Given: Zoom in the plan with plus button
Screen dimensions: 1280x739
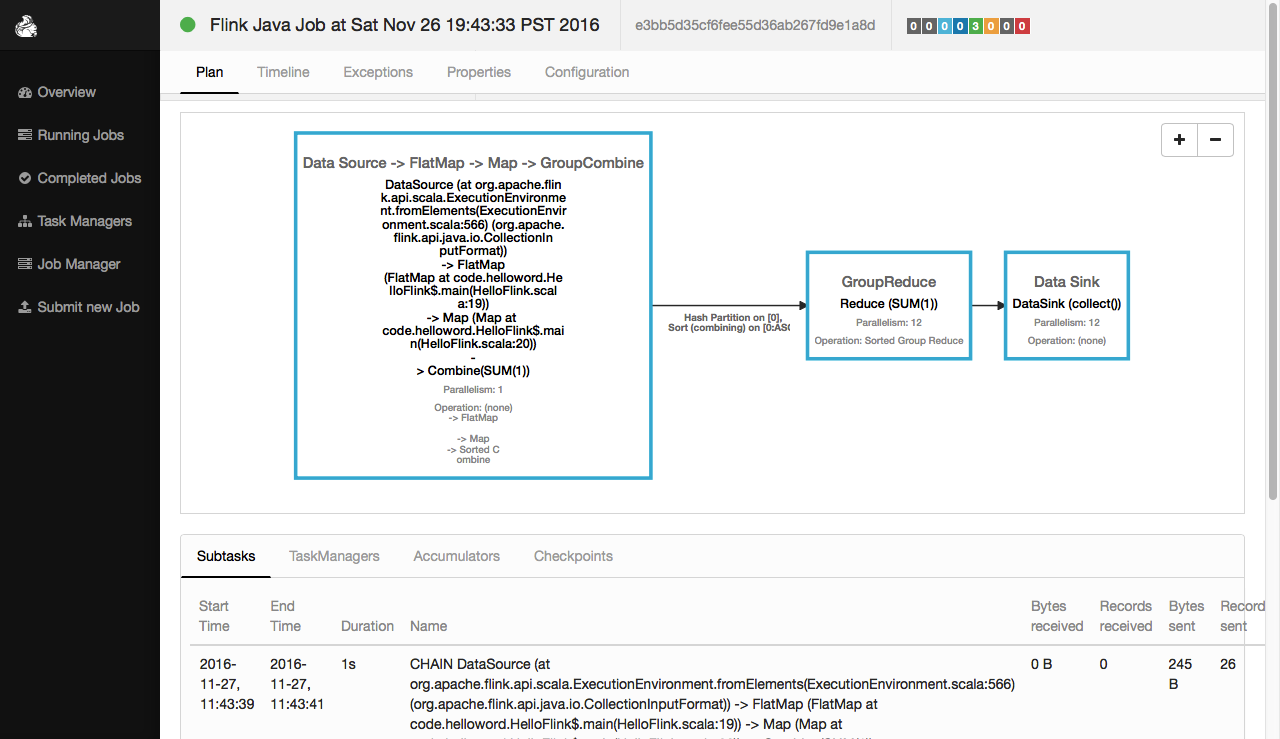Looking at the screenshot, I should [x=1179, y=140].
